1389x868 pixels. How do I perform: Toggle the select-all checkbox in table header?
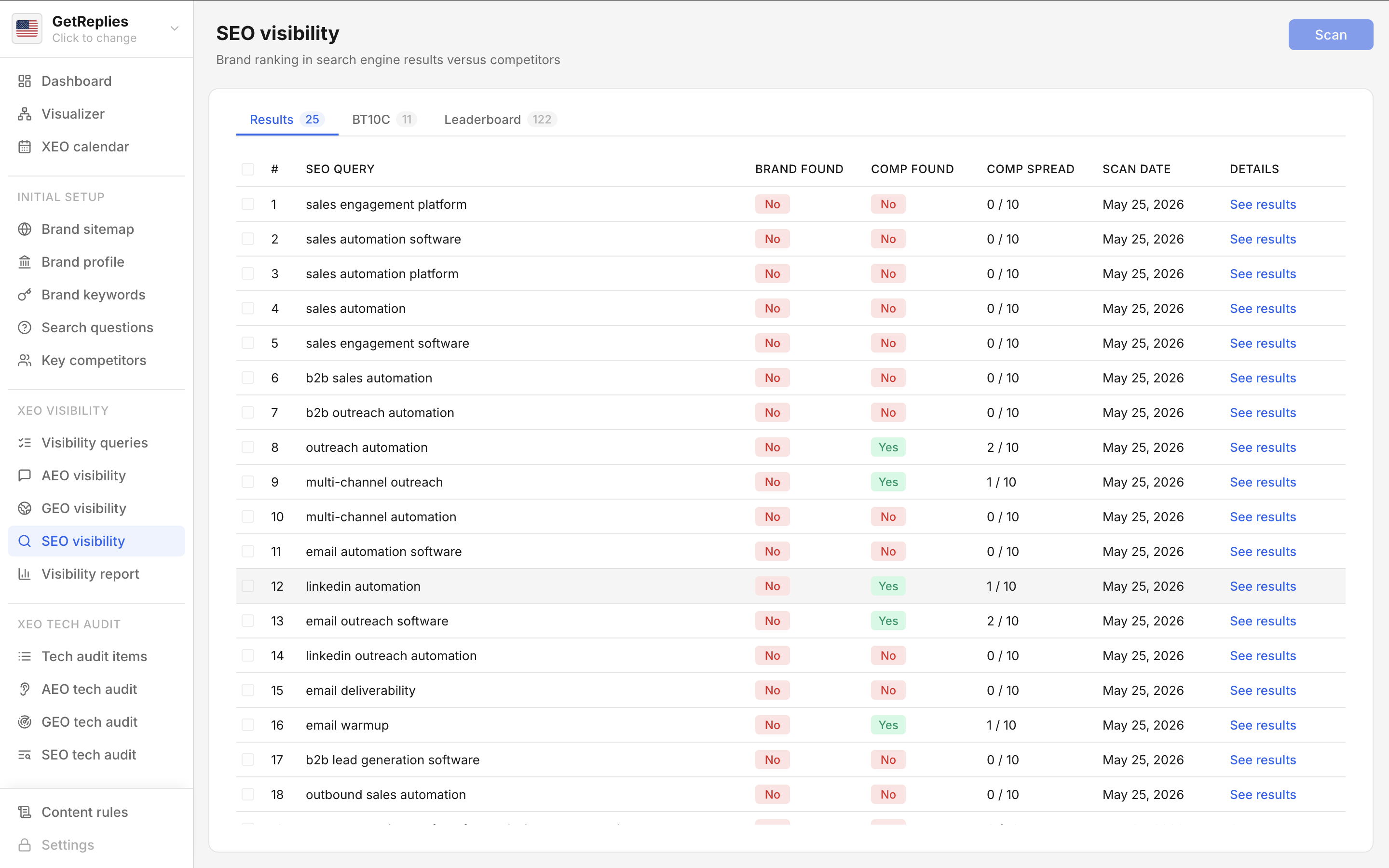pos(248,169)
